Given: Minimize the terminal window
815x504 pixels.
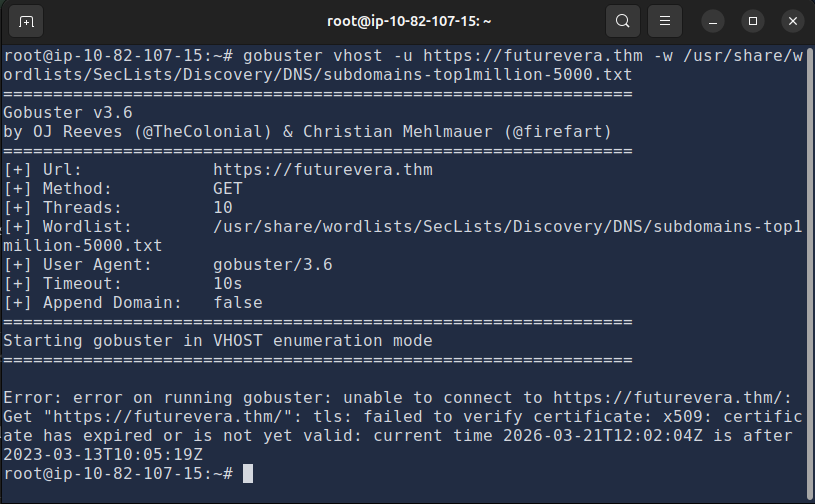Looking at the screenshot, I should (713, 21).
